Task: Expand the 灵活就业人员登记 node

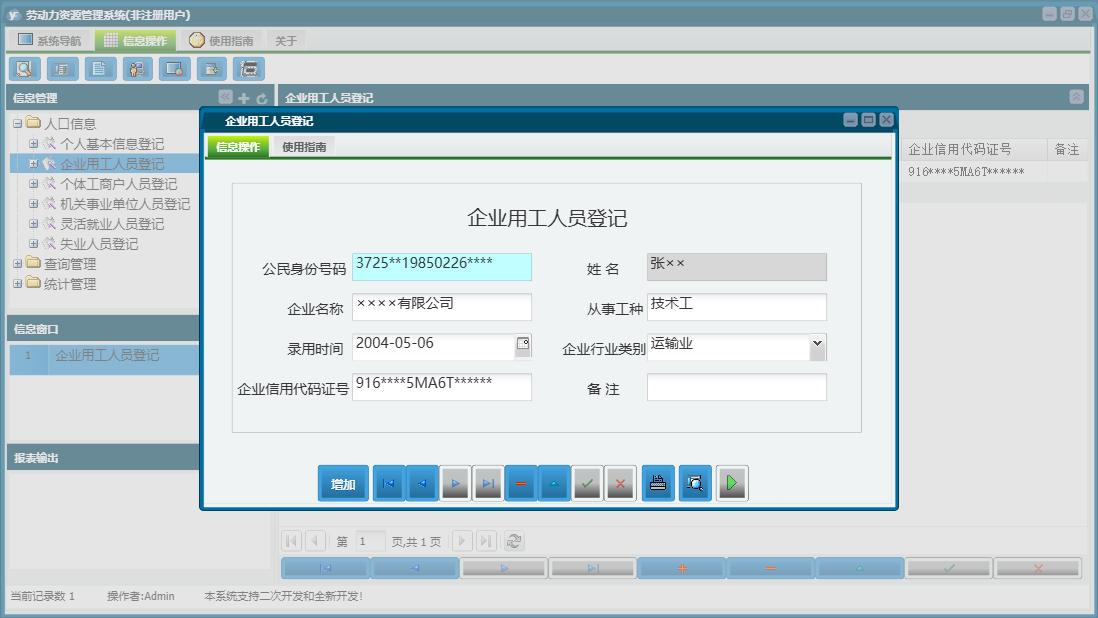Action: click(x=33, y=223)
